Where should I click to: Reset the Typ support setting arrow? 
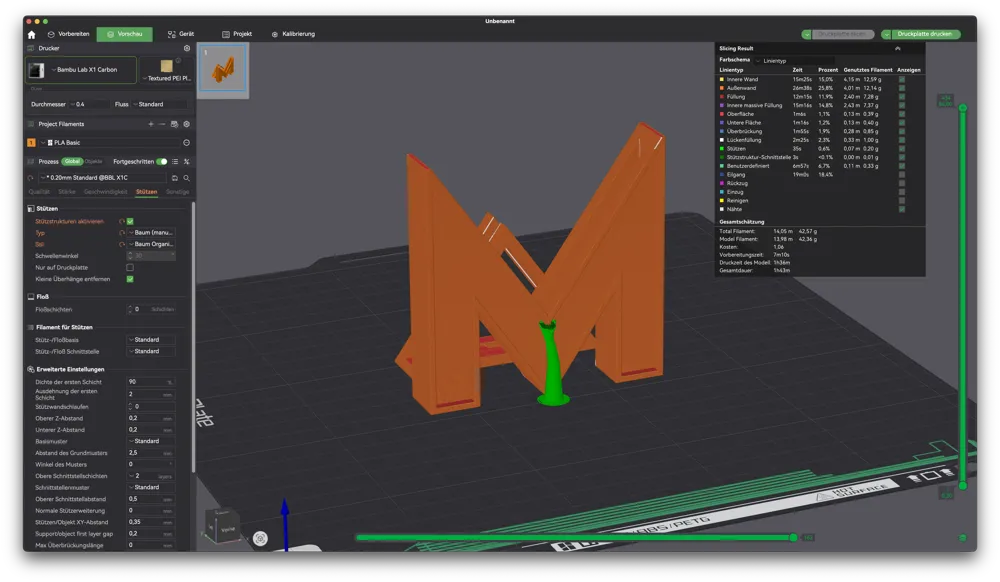click(x=121, y=233)
